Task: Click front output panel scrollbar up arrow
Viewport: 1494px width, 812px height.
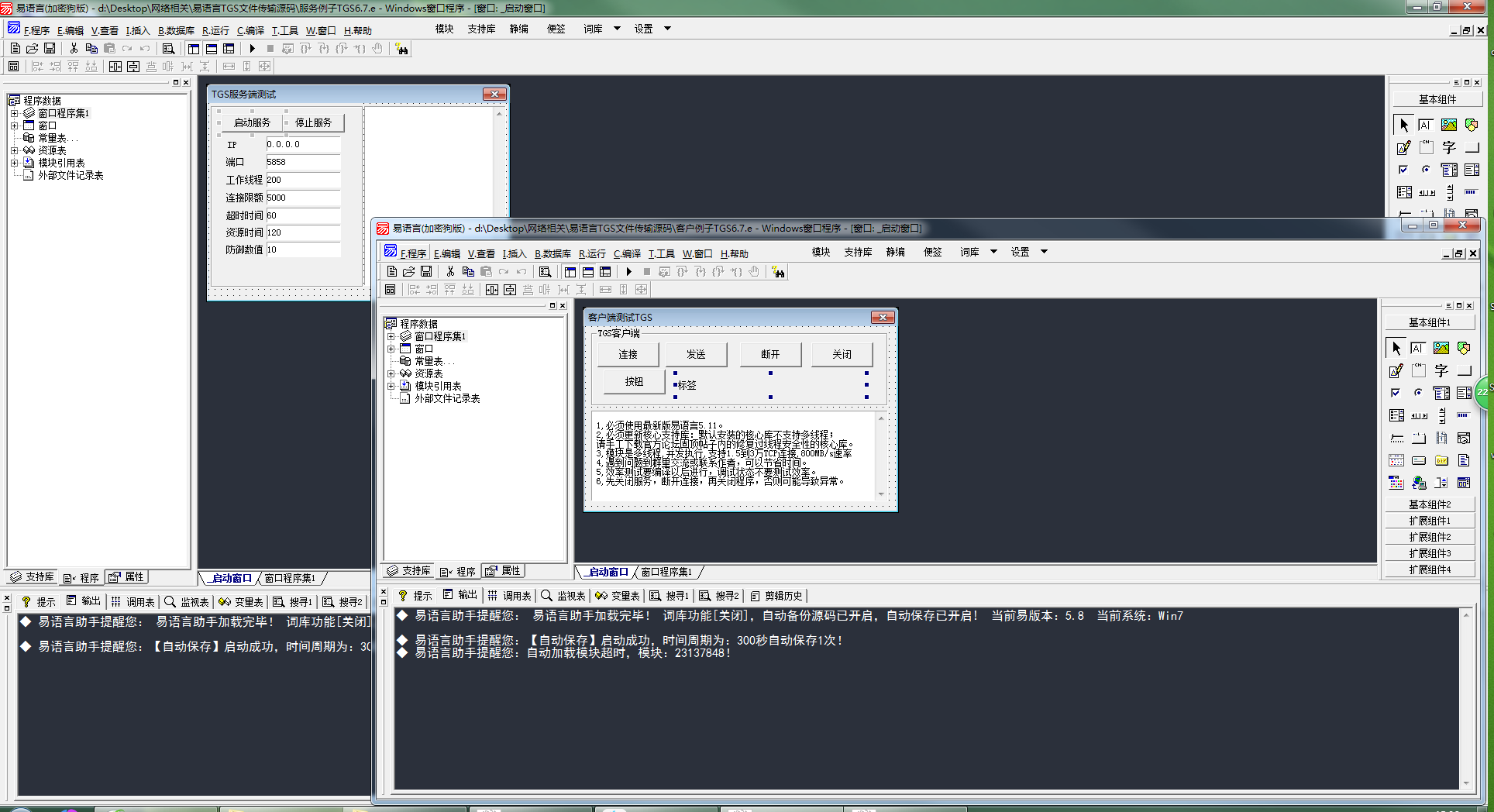Action: (x=1465, y=615)
